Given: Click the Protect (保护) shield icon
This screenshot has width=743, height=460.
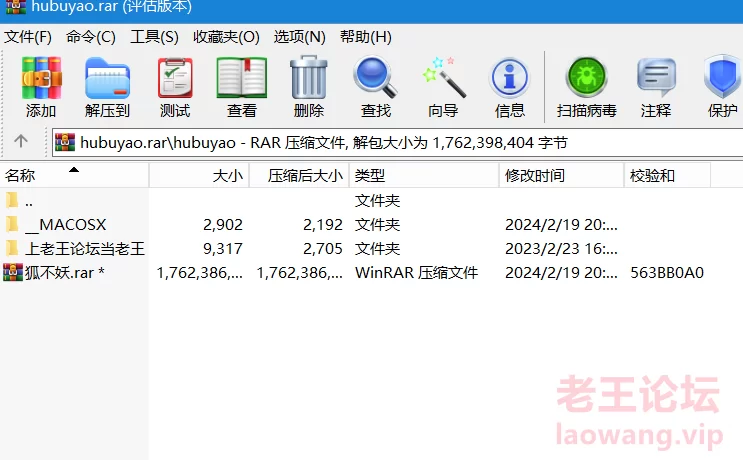Looking at the screenshot, I should pos(723,77).
